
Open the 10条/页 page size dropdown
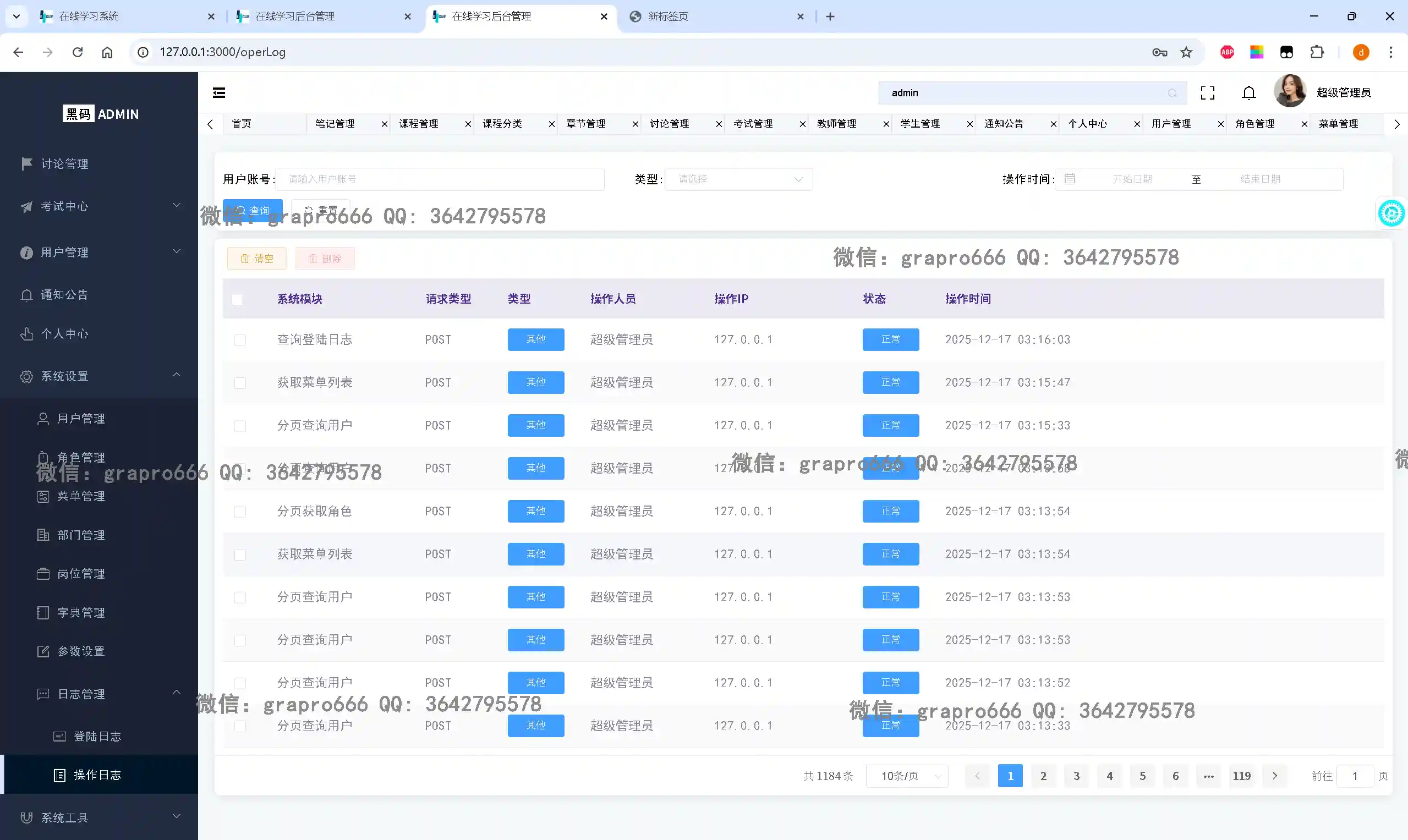click(x=907, y=776)
